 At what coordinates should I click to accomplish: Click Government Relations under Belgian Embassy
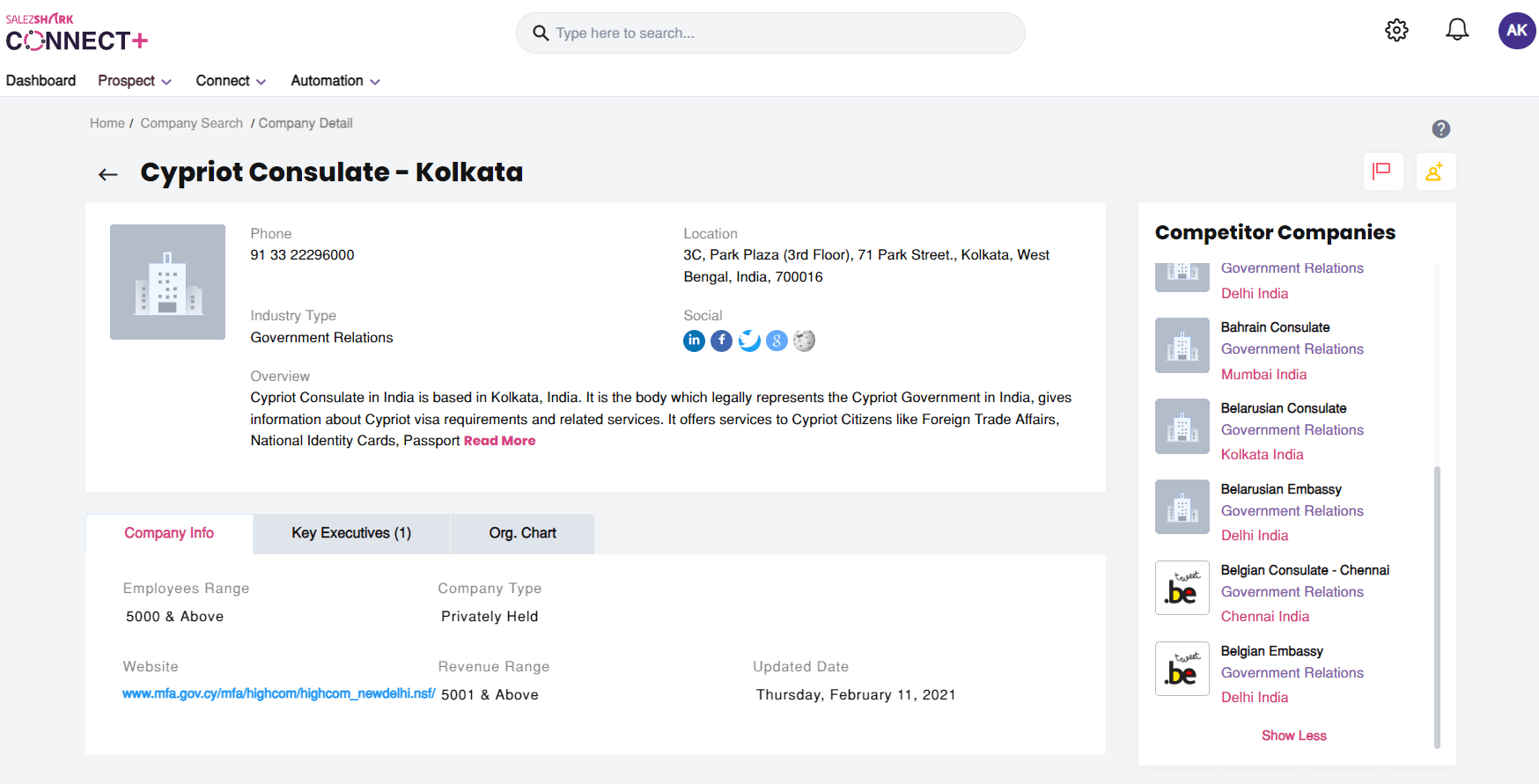[x=1292, y=673]
